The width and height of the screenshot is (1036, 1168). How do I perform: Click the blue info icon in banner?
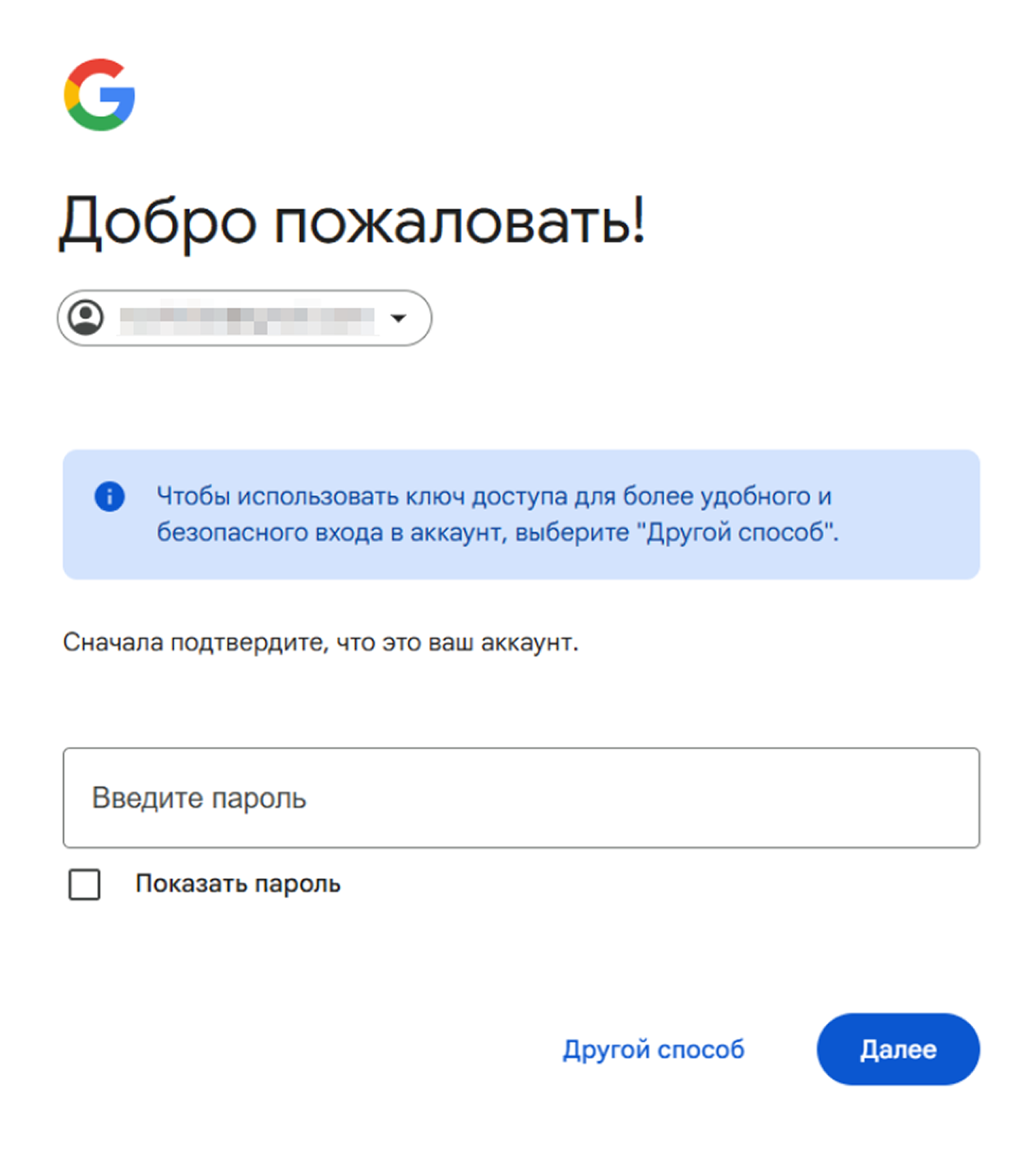click(x=109, y=496)
